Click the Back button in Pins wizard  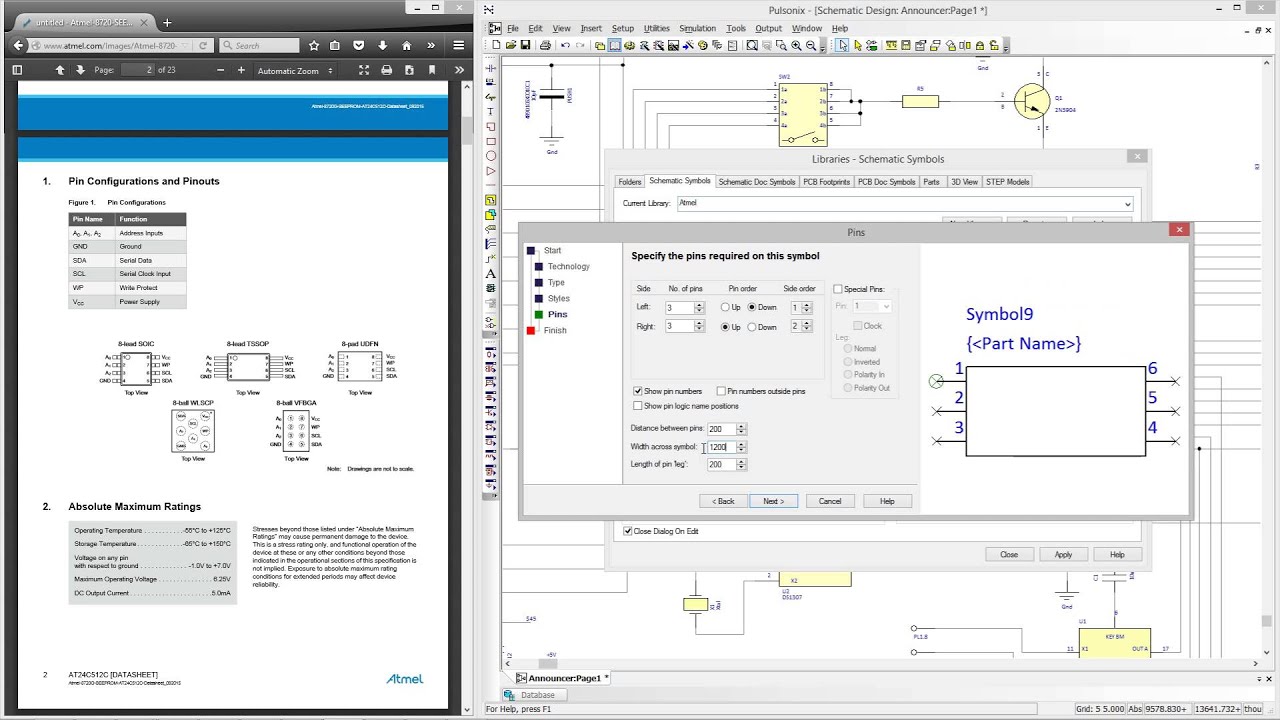point(723,501)
